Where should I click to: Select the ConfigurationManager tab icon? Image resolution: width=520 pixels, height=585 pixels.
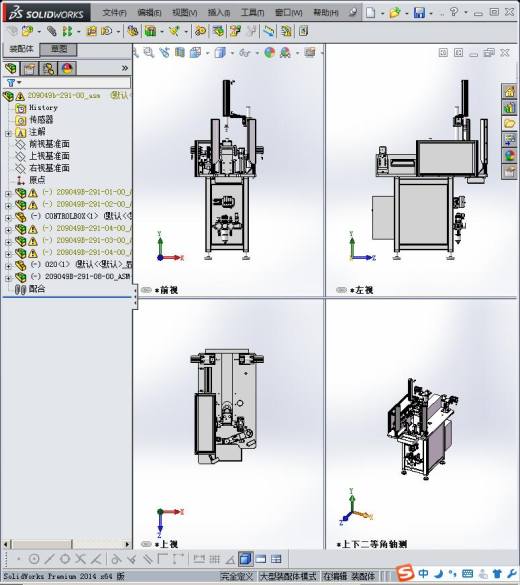click(48, 69)
